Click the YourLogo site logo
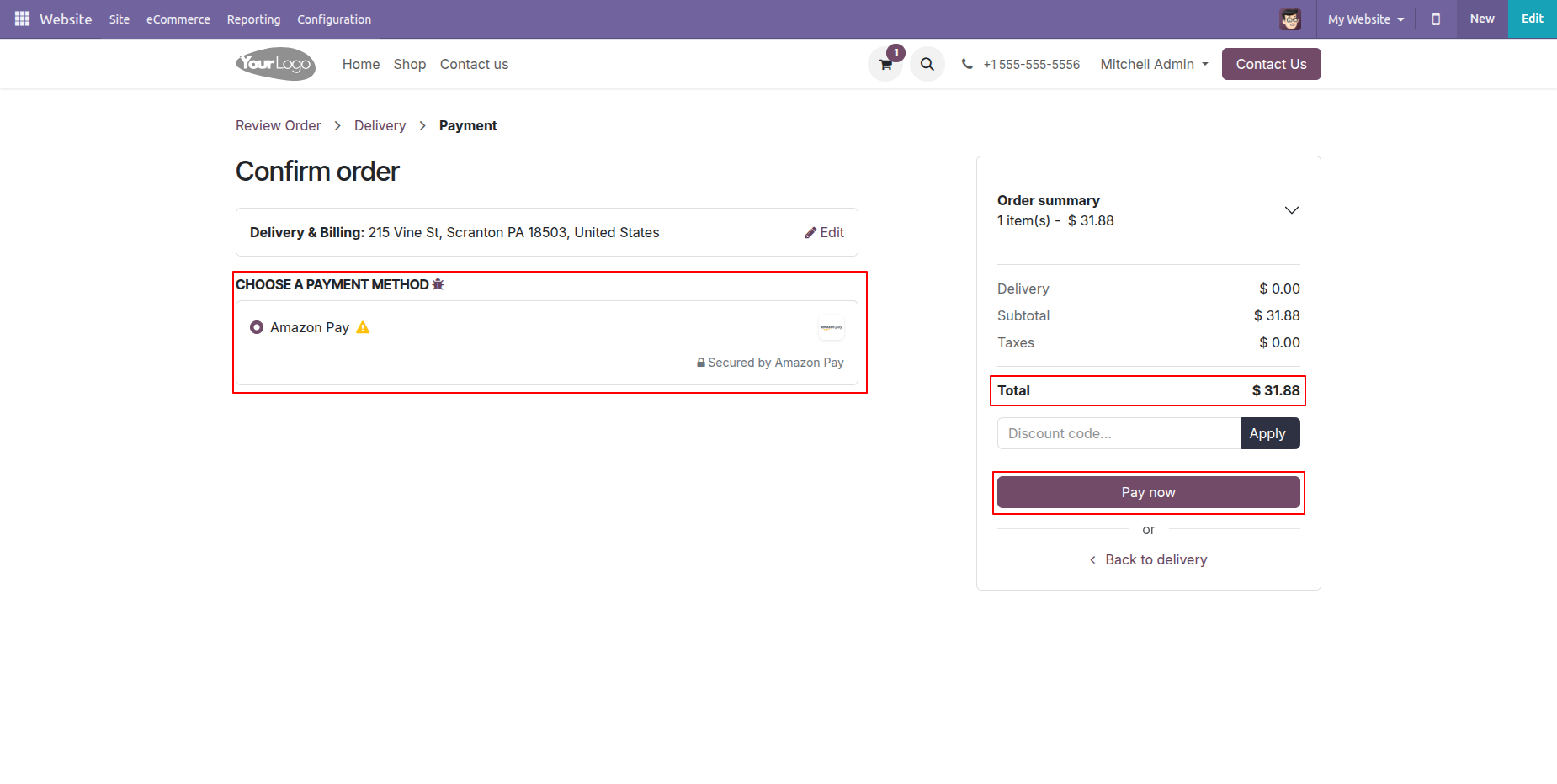The height and width of the screenshot is (784, 1557). [275, 64]
